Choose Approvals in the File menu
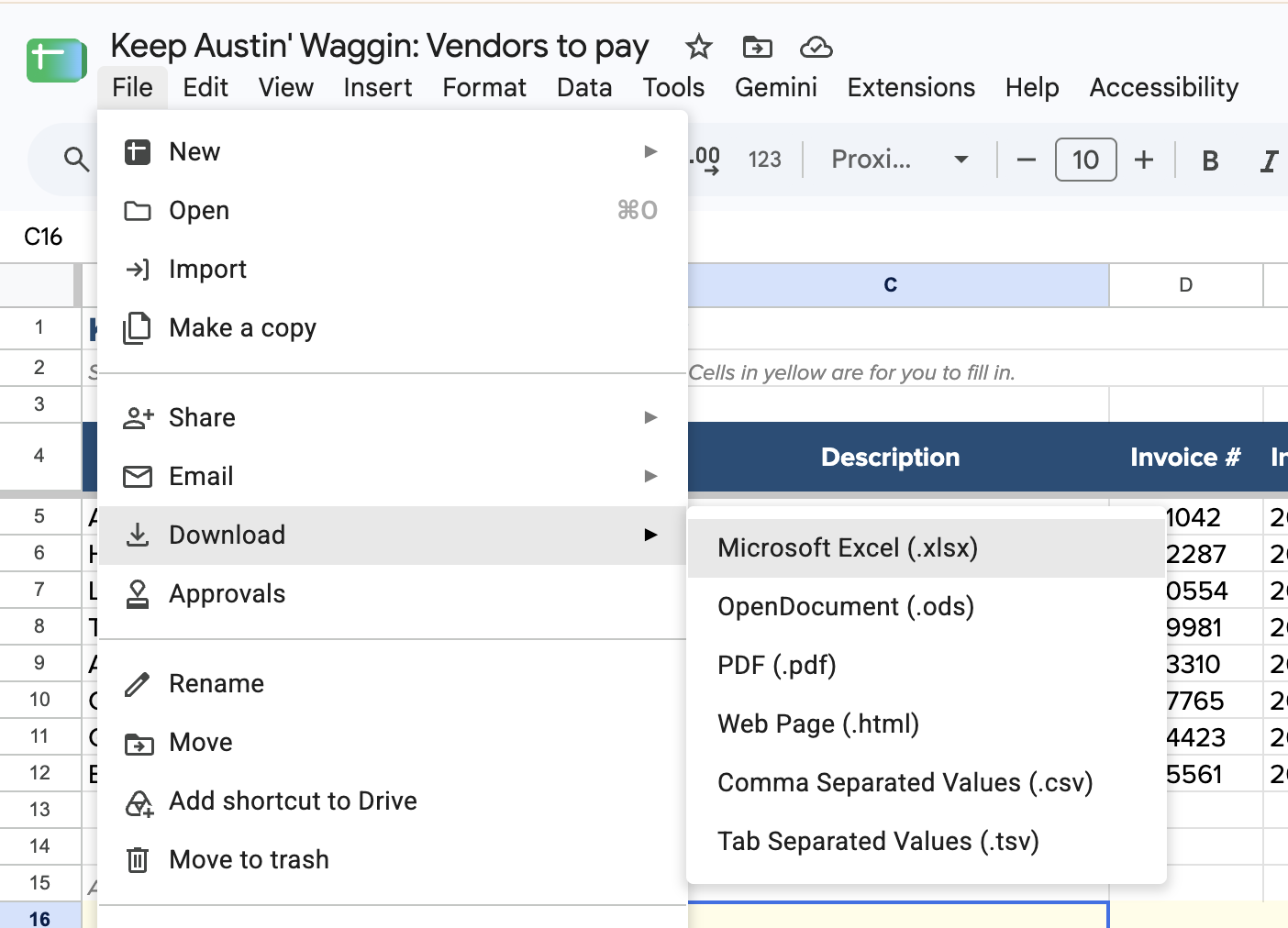 pyautogui.click(x=393, y=594)
